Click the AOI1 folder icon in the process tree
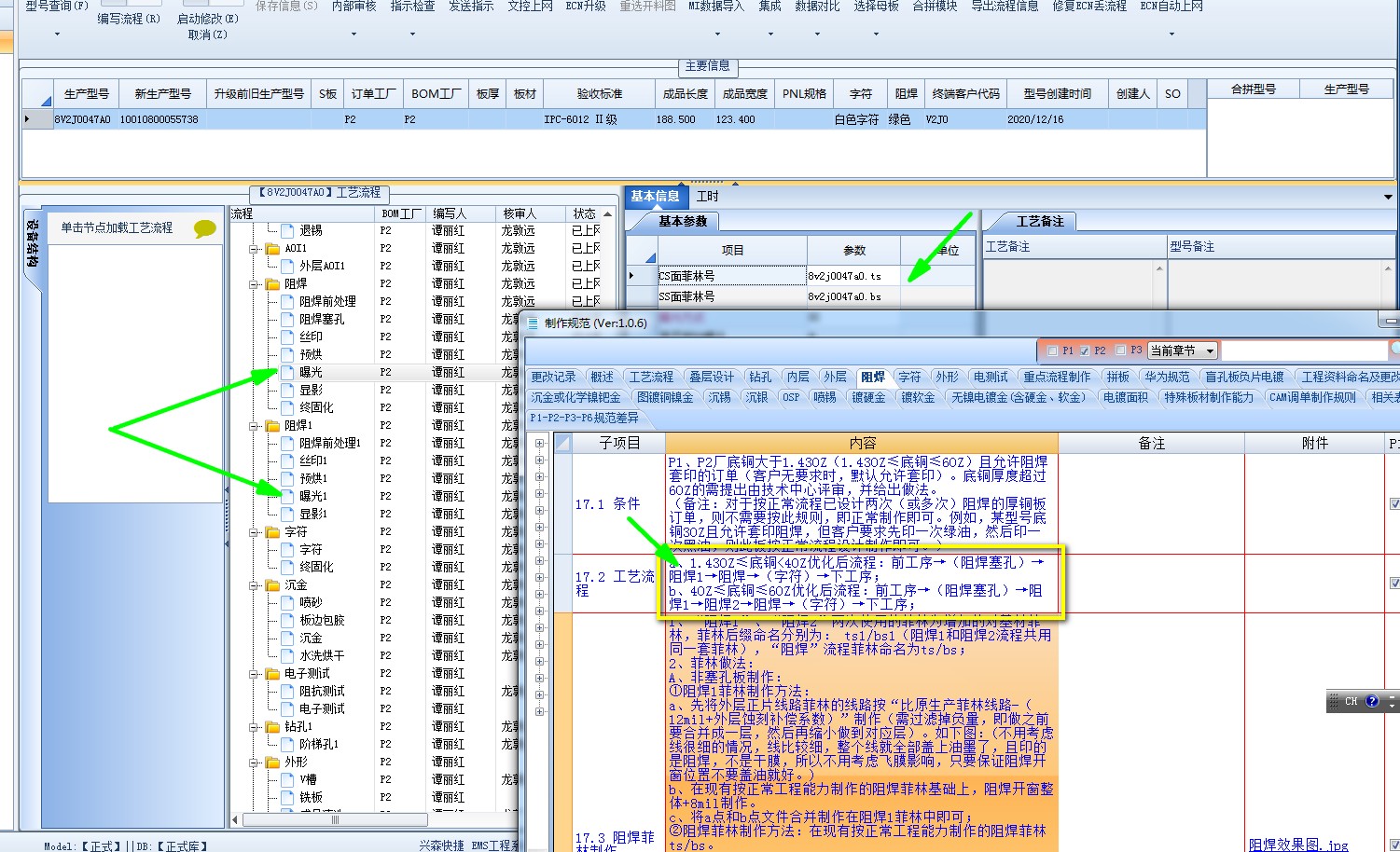The height and width of the screenshot is (852, 1400). point(272,249)
